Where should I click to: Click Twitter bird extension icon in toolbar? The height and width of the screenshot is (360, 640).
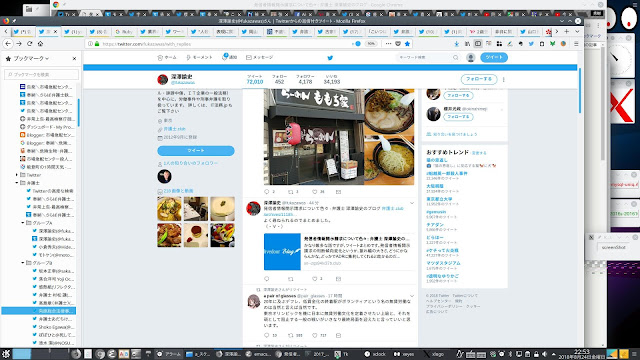(x=531, y=44)
